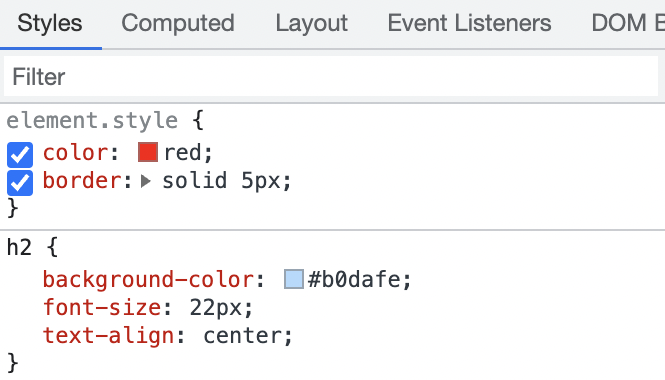Select the Event Listeners tab

pyautogui.click(x=469, y=23)
